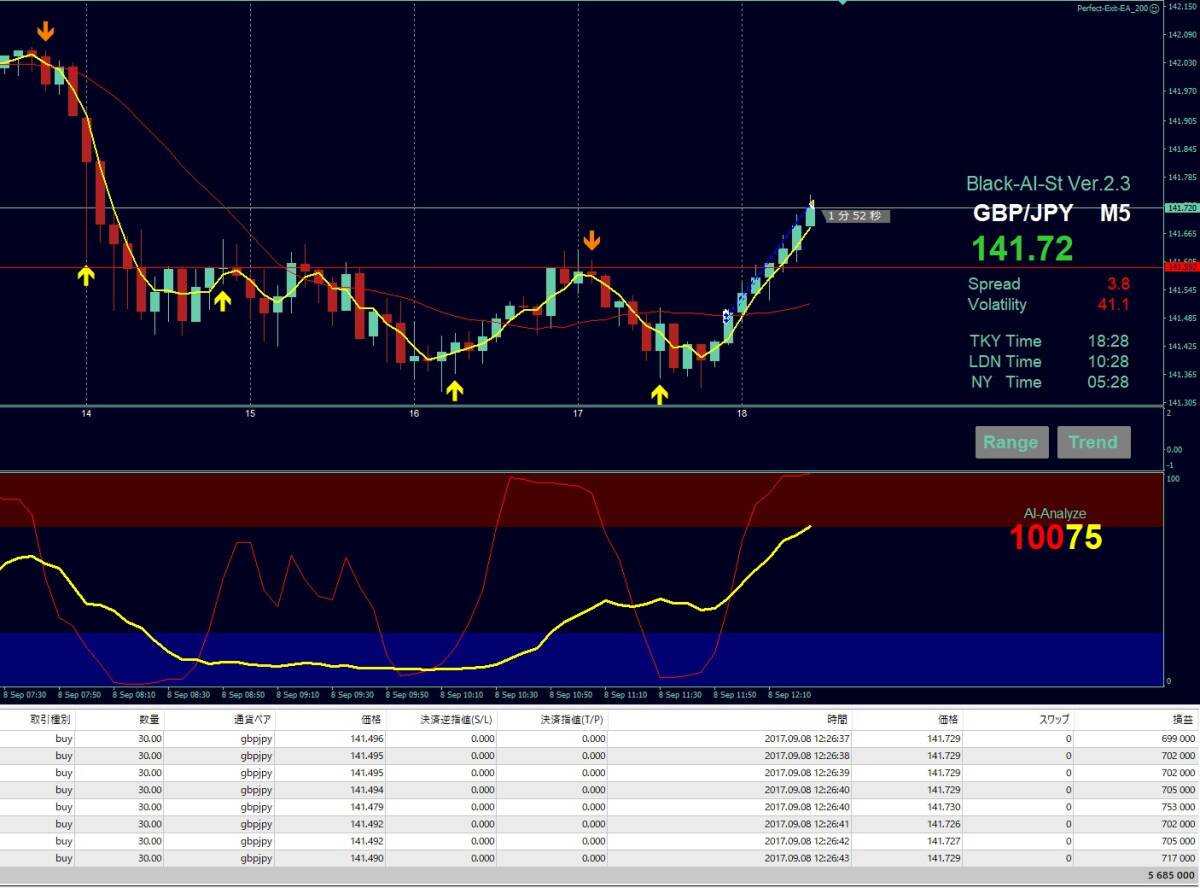
Task: Select the orange down arrow at chart start
Action: pos(45,32)
